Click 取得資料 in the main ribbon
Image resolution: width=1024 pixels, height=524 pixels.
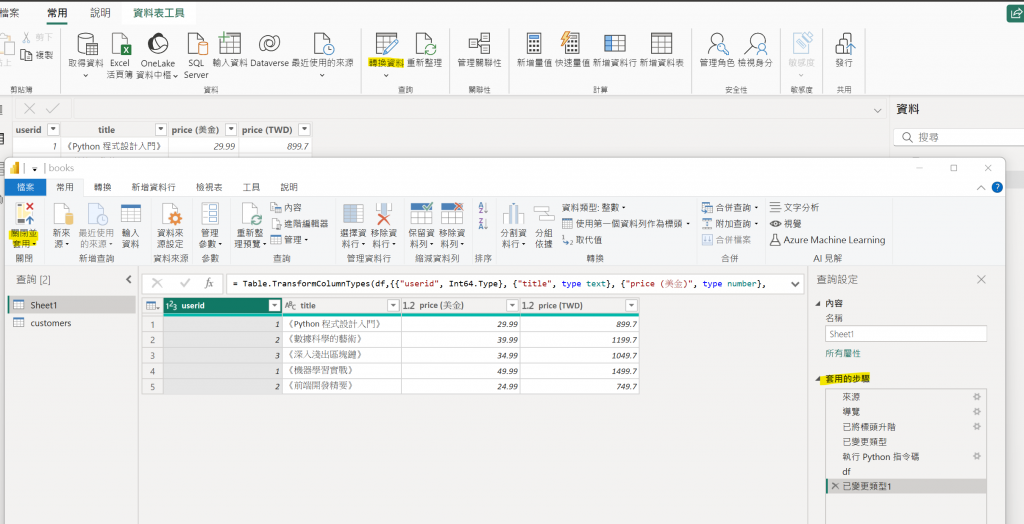pyautogui.click(x=86, y=54)
